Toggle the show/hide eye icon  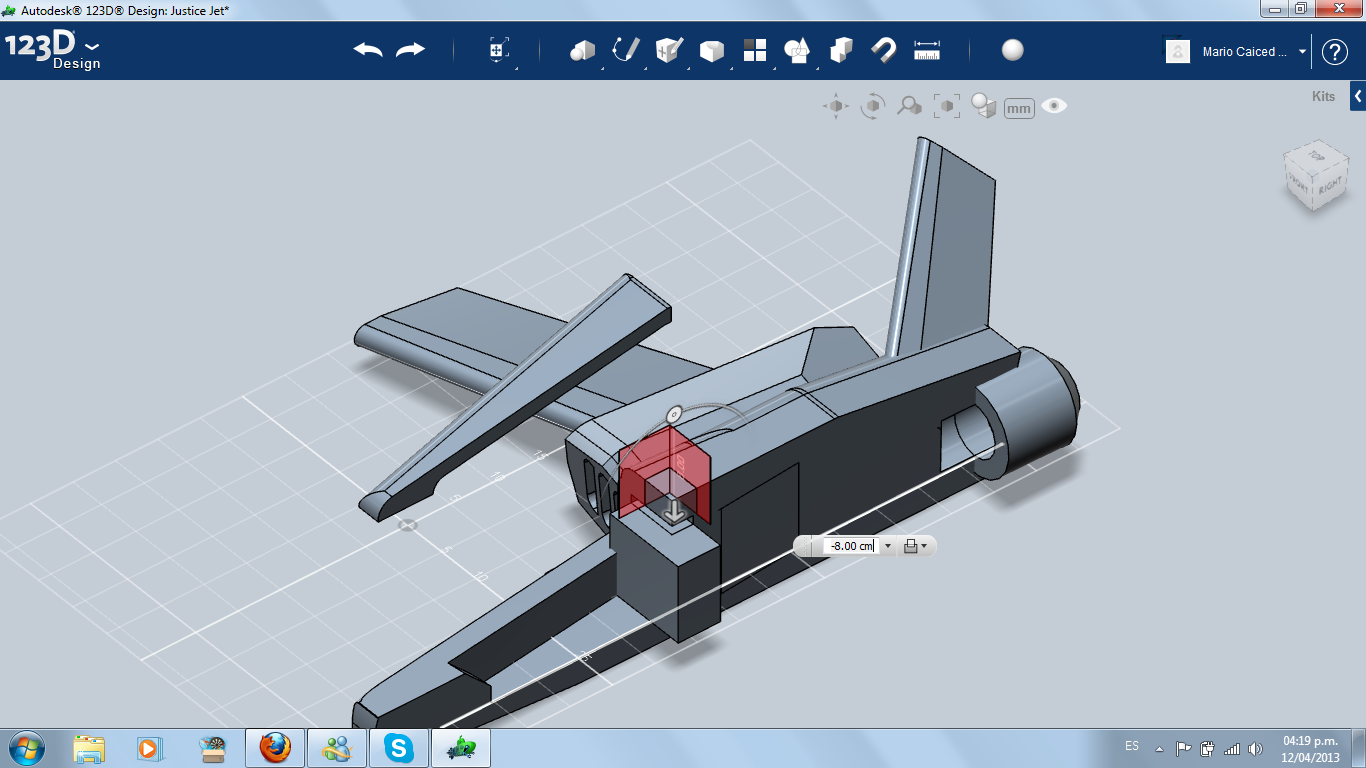(1054, 105)
